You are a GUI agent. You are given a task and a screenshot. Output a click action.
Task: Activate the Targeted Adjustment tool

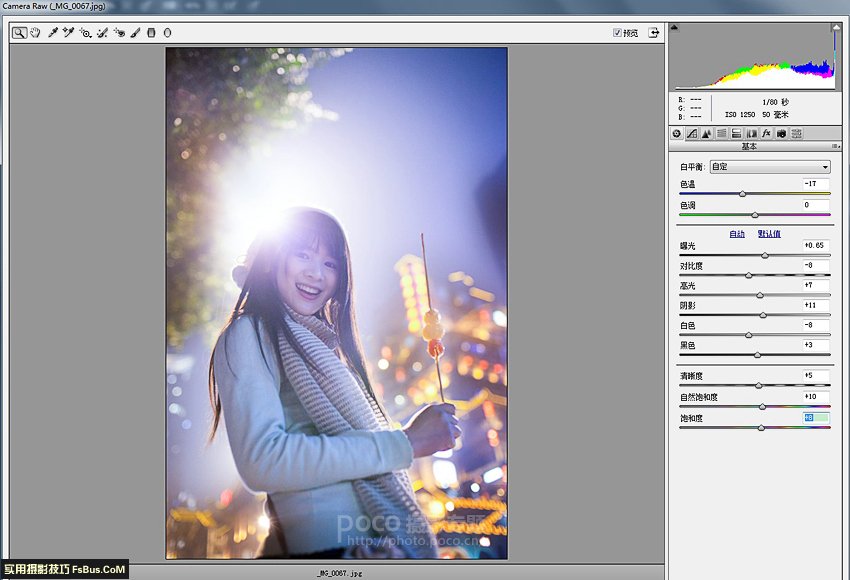(x=85, y=33)
